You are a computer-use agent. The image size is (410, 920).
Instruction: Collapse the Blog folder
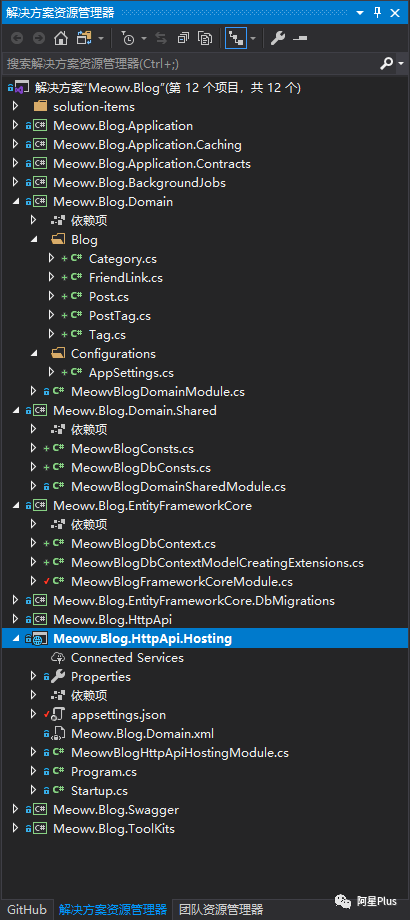click(33, 240)
